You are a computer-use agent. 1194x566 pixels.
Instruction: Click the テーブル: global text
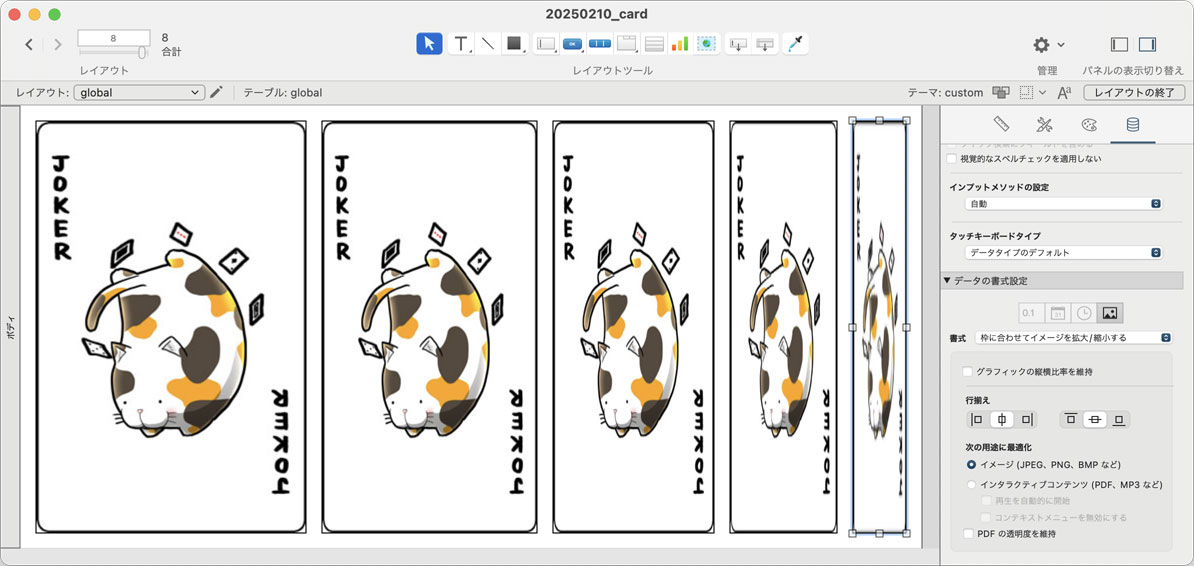coord(283,93)
